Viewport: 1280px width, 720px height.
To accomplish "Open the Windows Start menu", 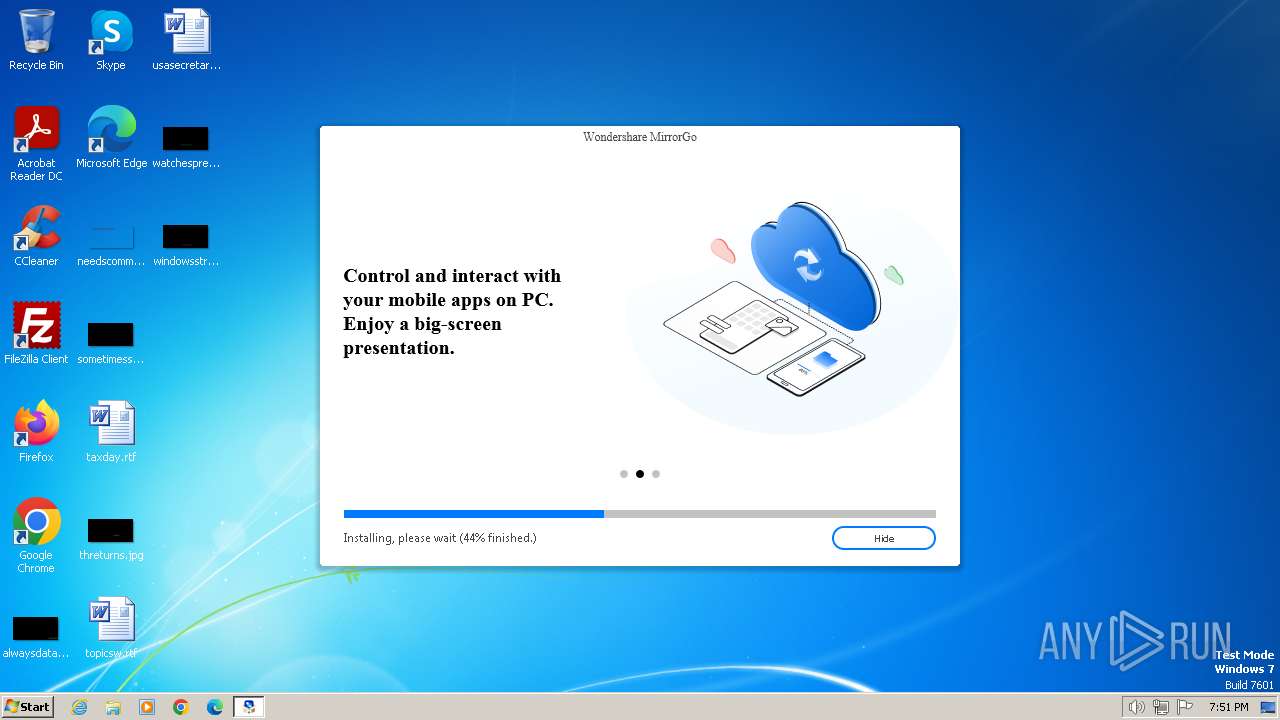I will coord(27,707).
